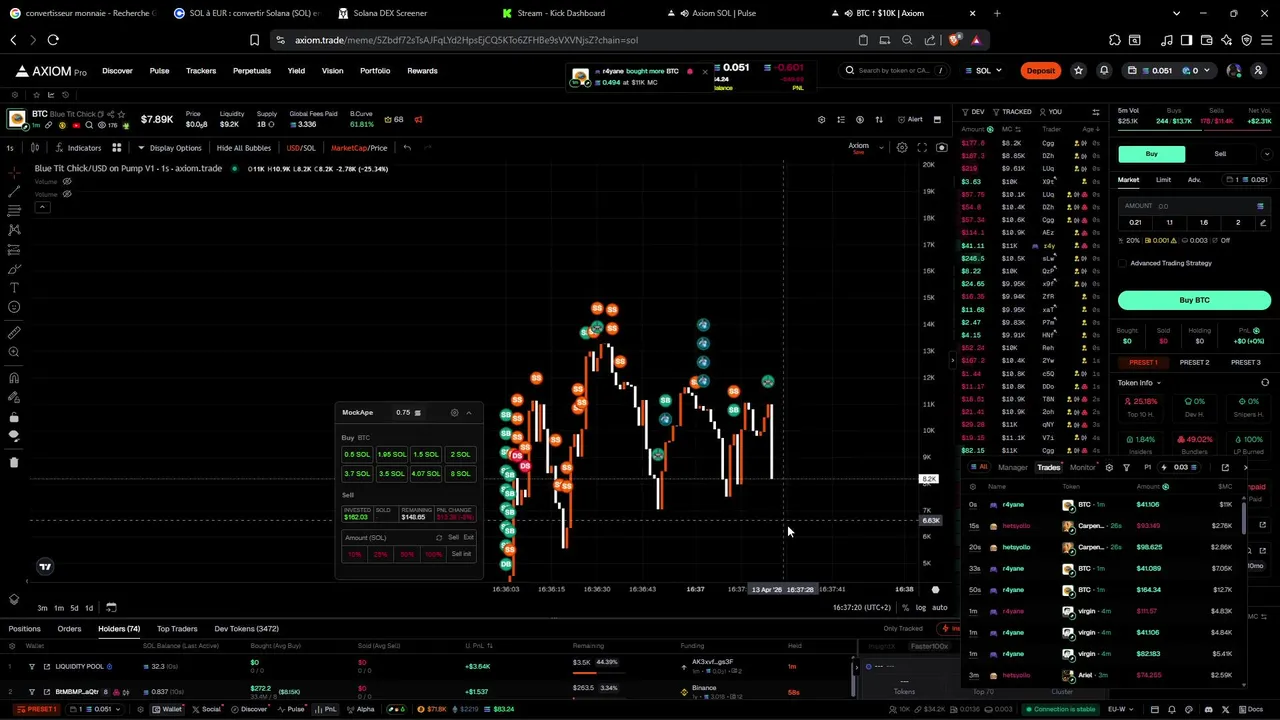
Task: Open Indicators panel
Action: 78,148
